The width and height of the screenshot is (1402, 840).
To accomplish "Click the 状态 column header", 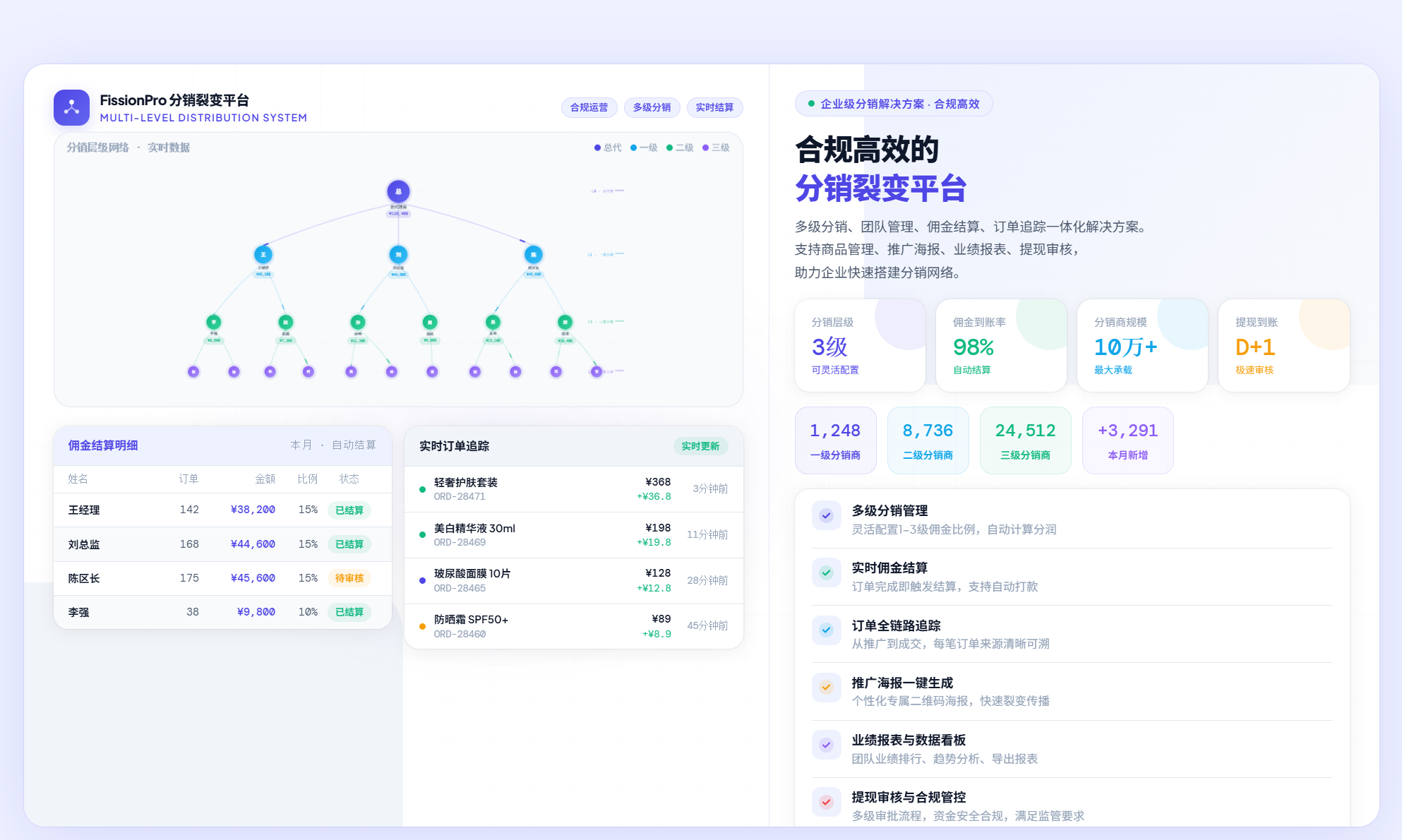I will tap(349, 479).
